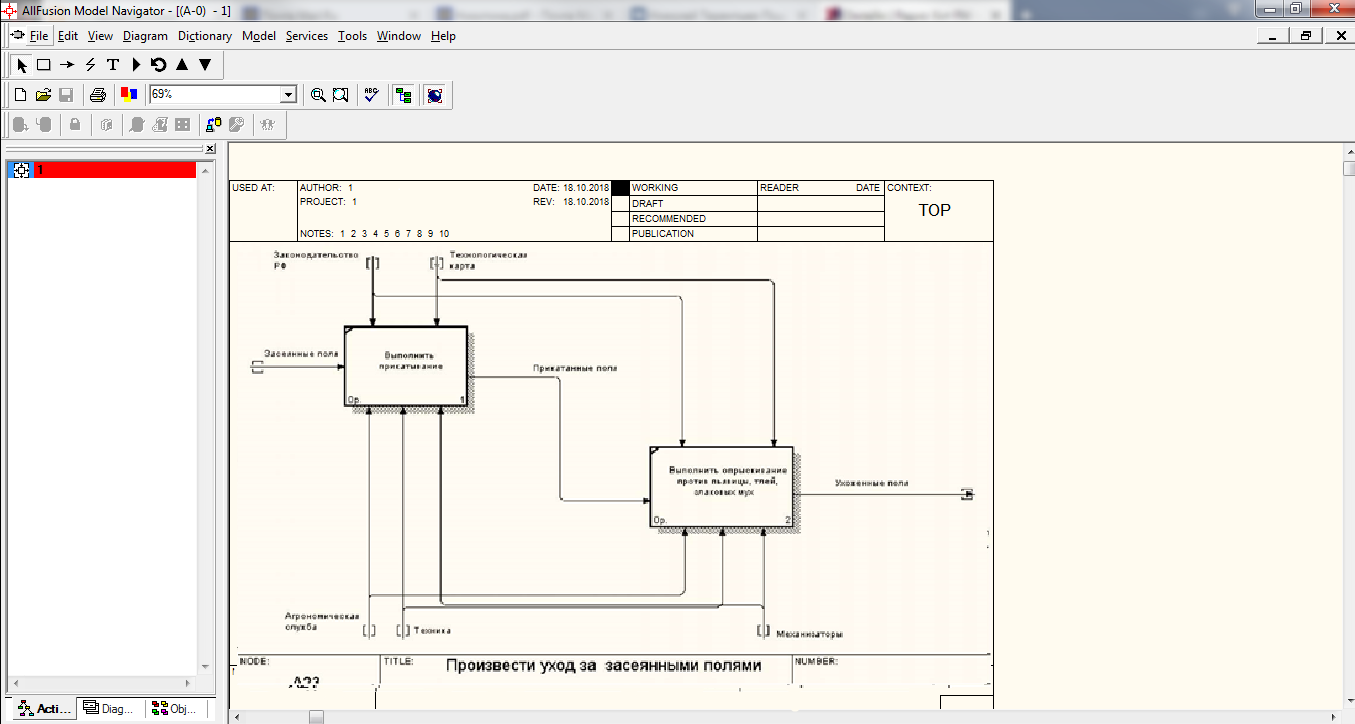This screenshot has height=724, width=1355.
Task: Open a model with the folder icon
Action: (43, 95)
